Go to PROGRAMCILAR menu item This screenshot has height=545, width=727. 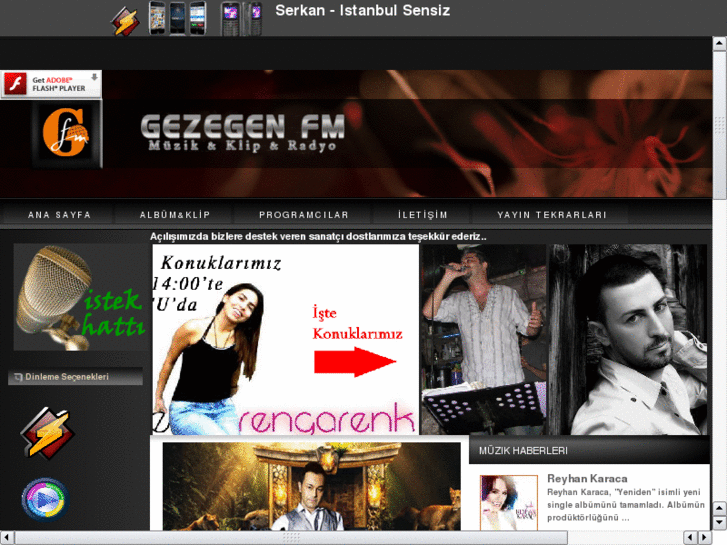(304, 215)
